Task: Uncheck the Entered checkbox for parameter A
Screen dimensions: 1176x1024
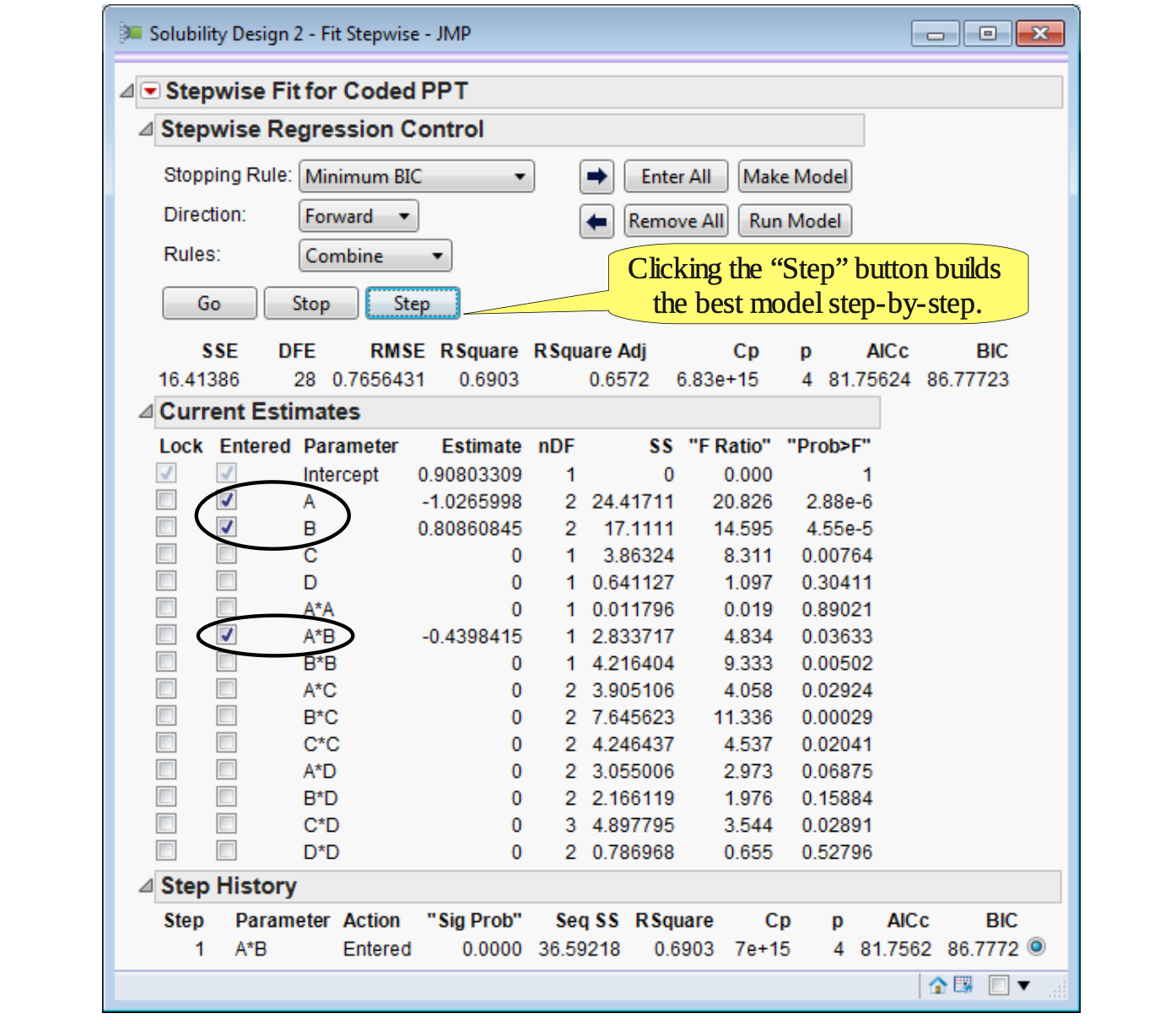Action: coord(225,501)
